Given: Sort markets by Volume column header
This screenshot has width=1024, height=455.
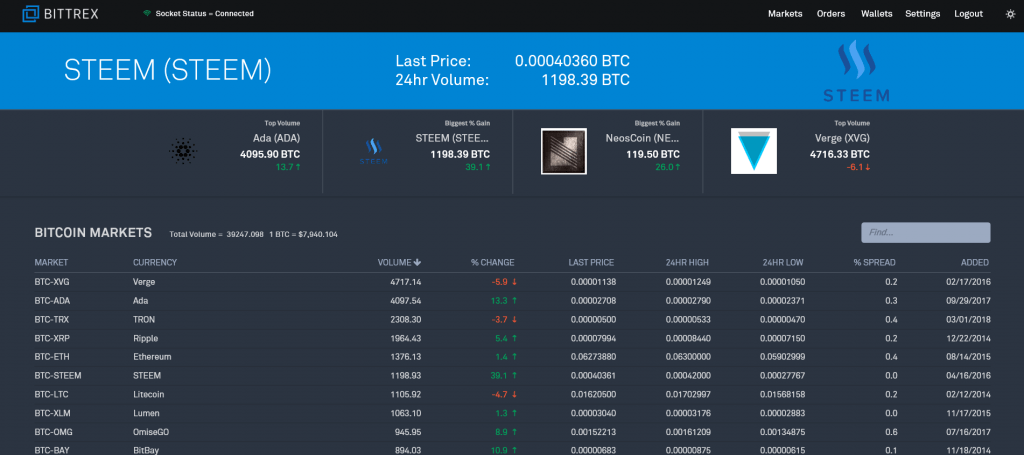Looking at the screenshot, I should pos(399,263).
